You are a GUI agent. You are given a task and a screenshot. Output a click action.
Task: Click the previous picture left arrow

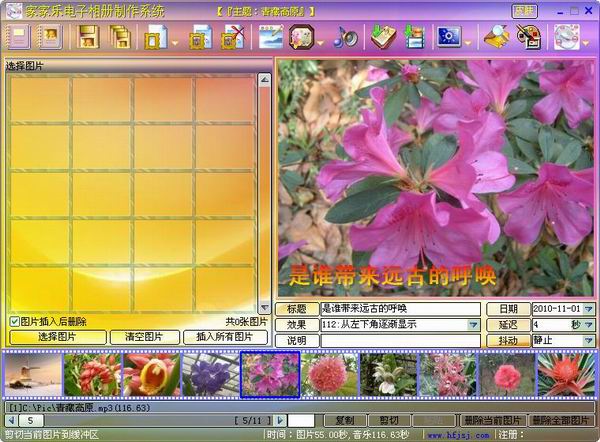(x=11, y=421)
